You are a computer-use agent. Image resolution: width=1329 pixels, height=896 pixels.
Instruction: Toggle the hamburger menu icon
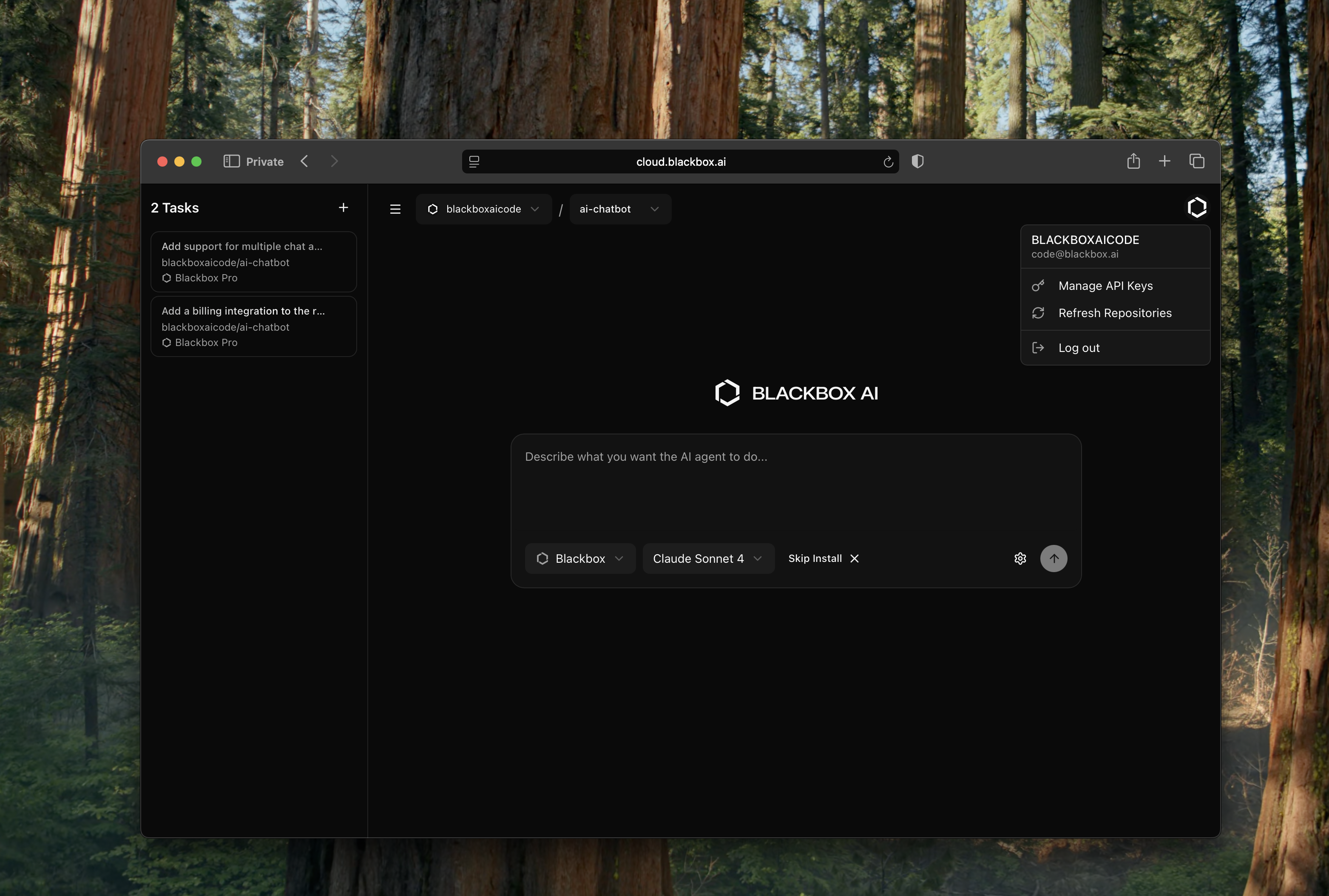click(395, 209)
